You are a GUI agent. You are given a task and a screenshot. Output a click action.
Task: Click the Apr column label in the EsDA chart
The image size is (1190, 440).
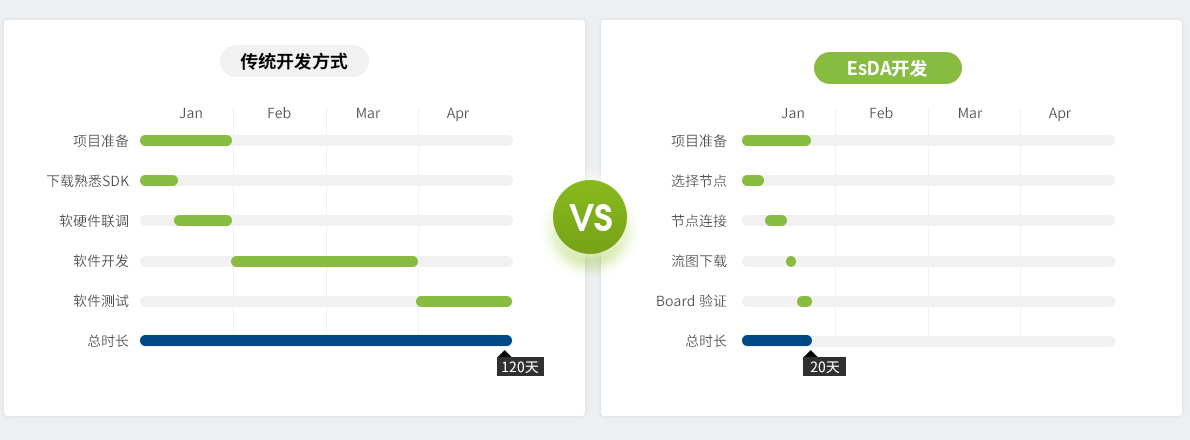(x=1059, y=113)
